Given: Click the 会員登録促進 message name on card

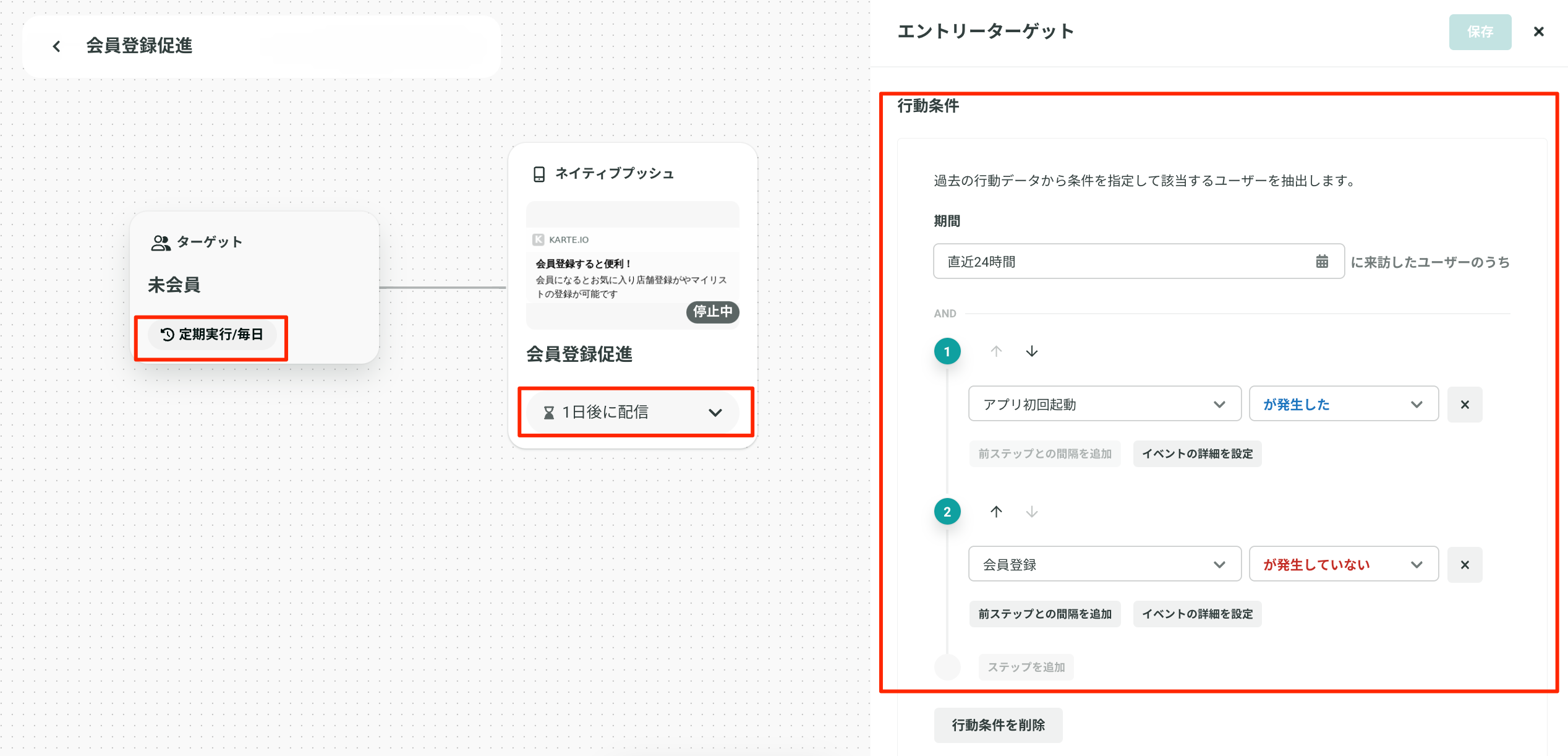Looking at the screenshot, I should tap(579, 354).
